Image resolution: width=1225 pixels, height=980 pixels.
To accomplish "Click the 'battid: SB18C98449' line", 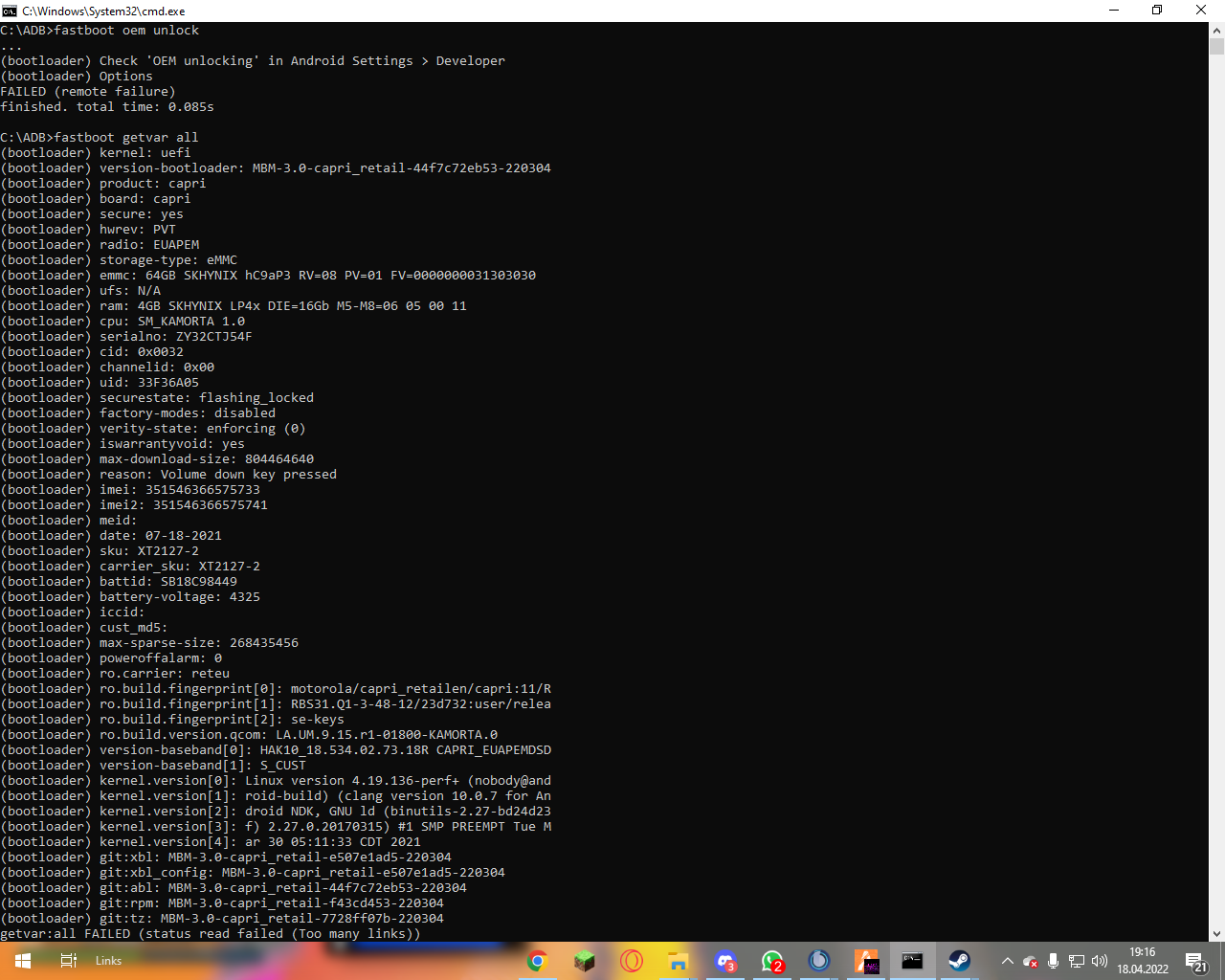I will tap(119, 581).
